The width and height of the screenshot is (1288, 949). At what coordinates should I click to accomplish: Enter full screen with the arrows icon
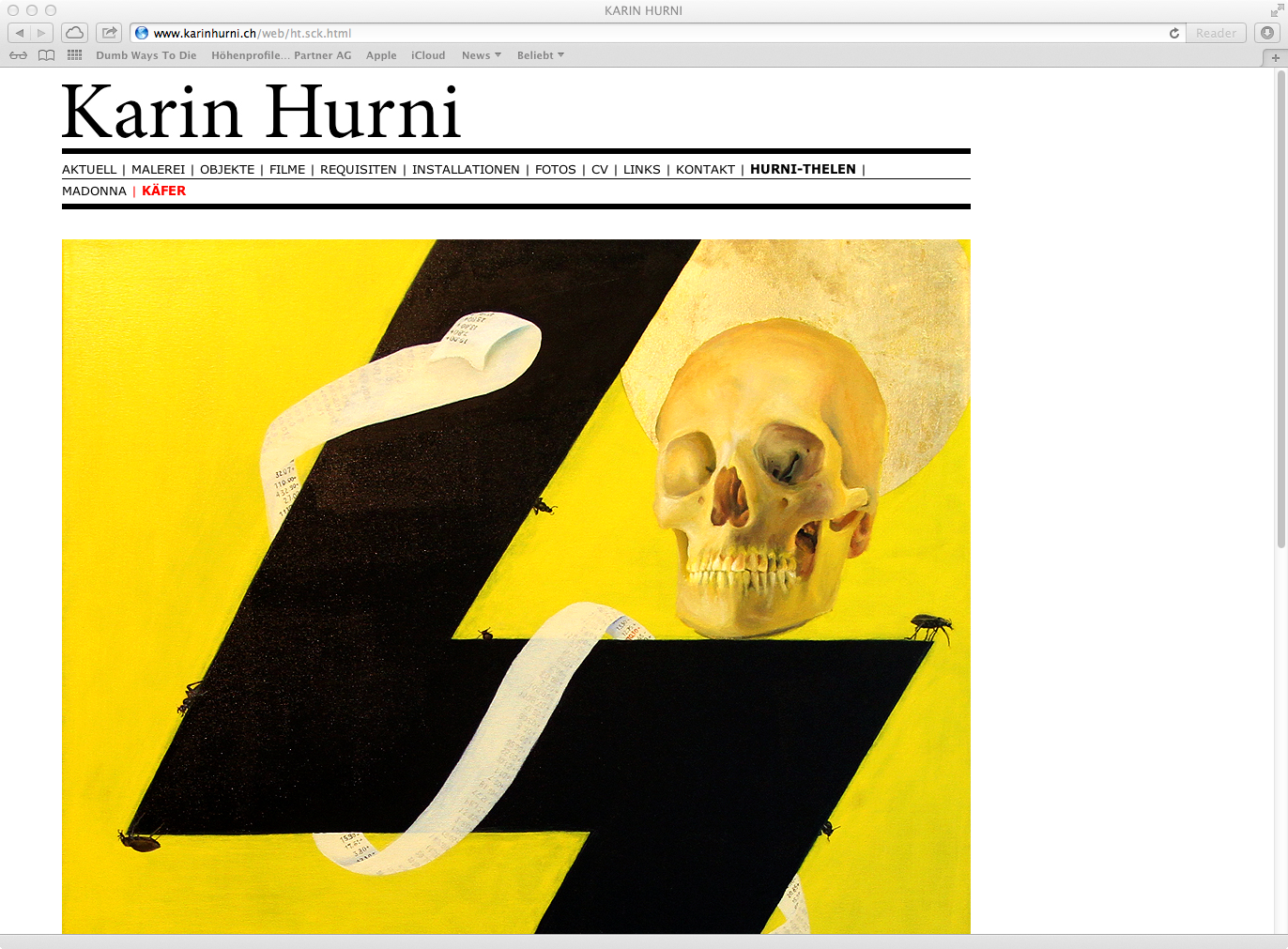1277,10
